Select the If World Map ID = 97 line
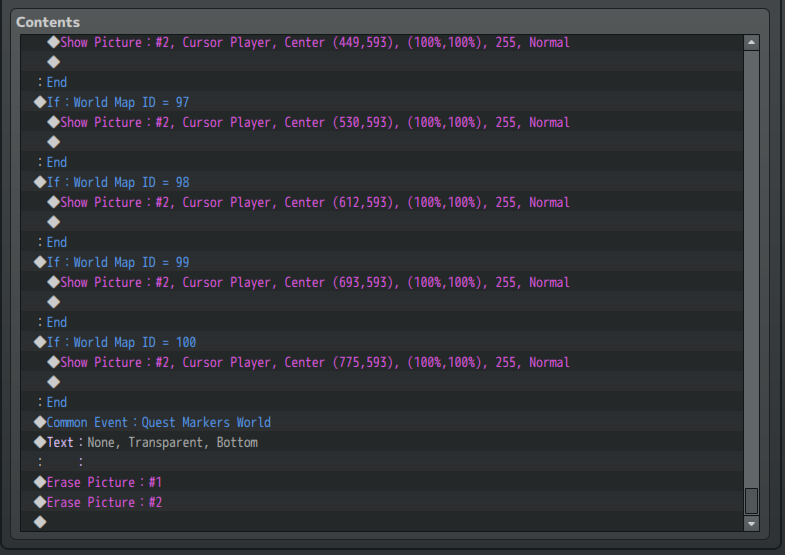 pyautogui.click(x=118, y=102)
